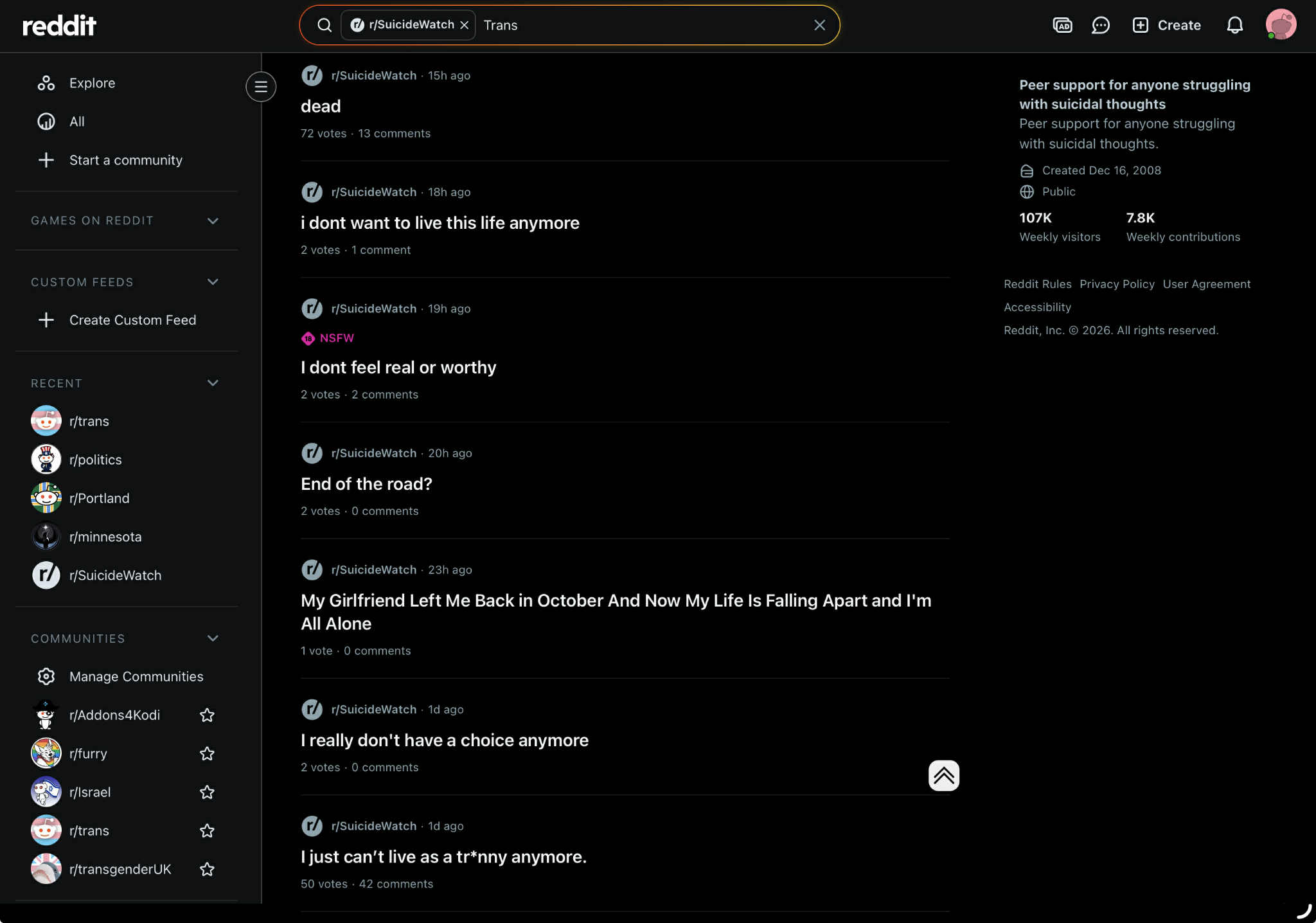1316x923 pixels.
Task: Click the Create post button
Action: pos(1166,25)
